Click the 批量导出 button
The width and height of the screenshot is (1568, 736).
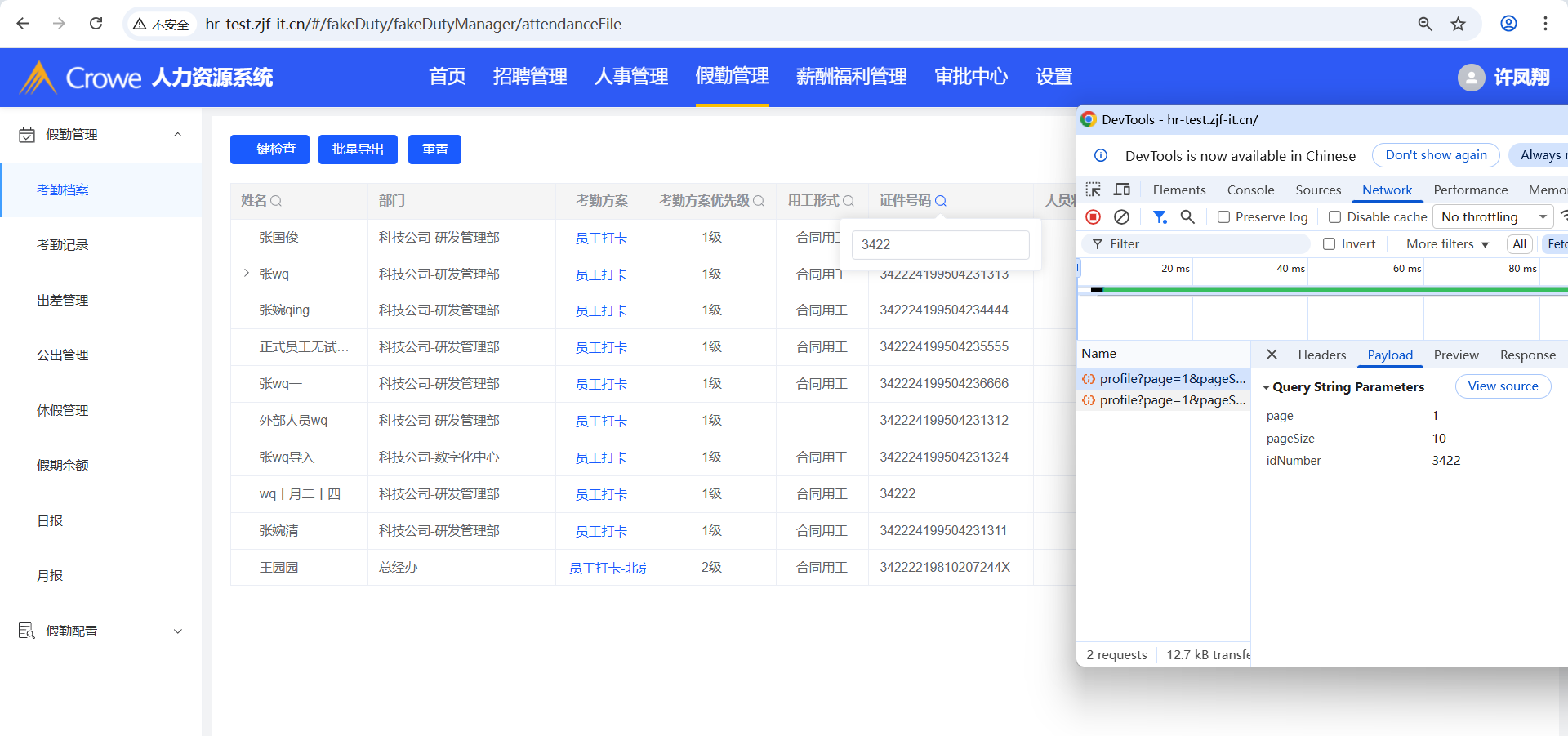tap(358, 149)
